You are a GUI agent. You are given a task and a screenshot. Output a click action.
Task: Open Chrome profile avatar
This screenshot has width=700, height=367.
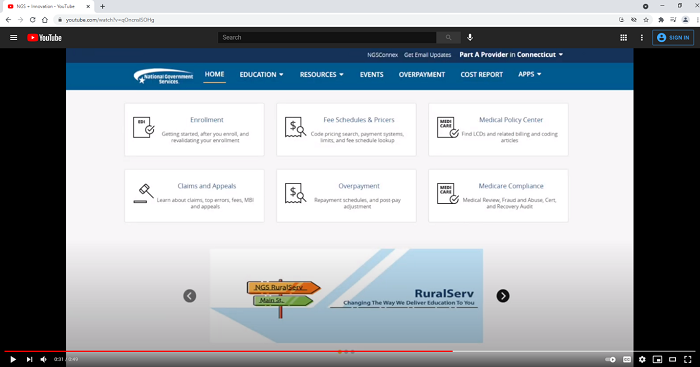686,20
